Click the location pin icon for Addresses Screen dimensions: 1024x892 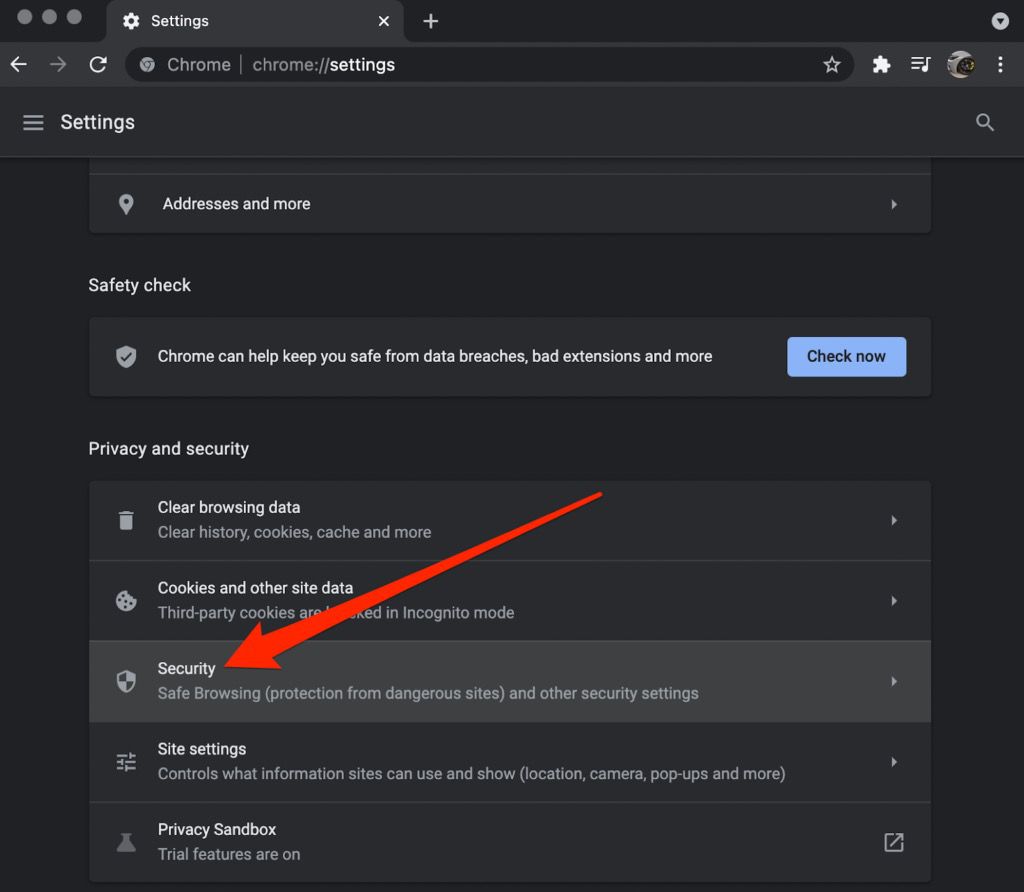coord(126,204)
